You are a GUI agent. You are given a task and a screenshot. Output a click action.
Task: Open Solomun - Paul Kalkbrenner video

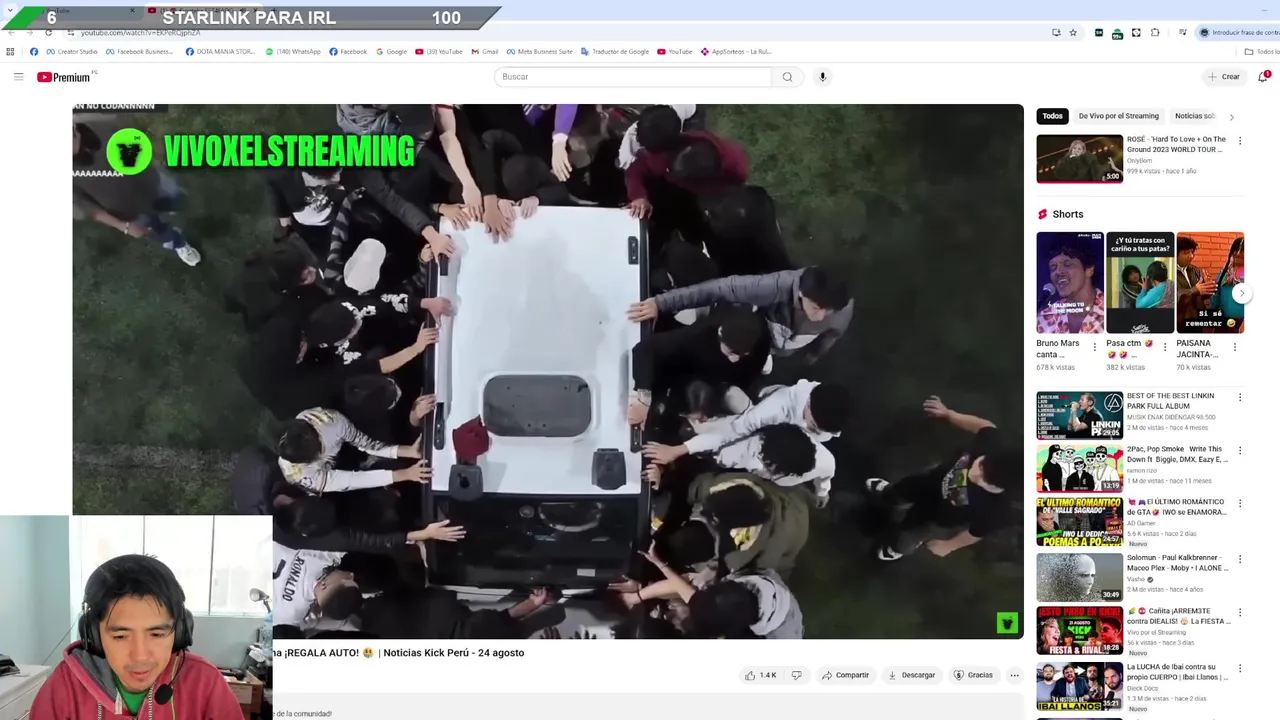[x=1079, y=576]
